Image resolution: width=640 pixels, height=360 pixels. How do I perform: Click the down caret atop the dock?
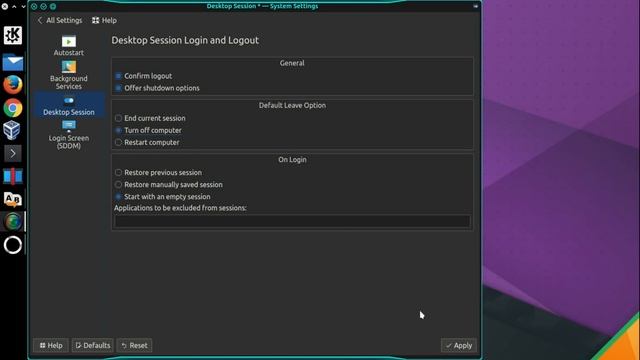click(23, 7)
